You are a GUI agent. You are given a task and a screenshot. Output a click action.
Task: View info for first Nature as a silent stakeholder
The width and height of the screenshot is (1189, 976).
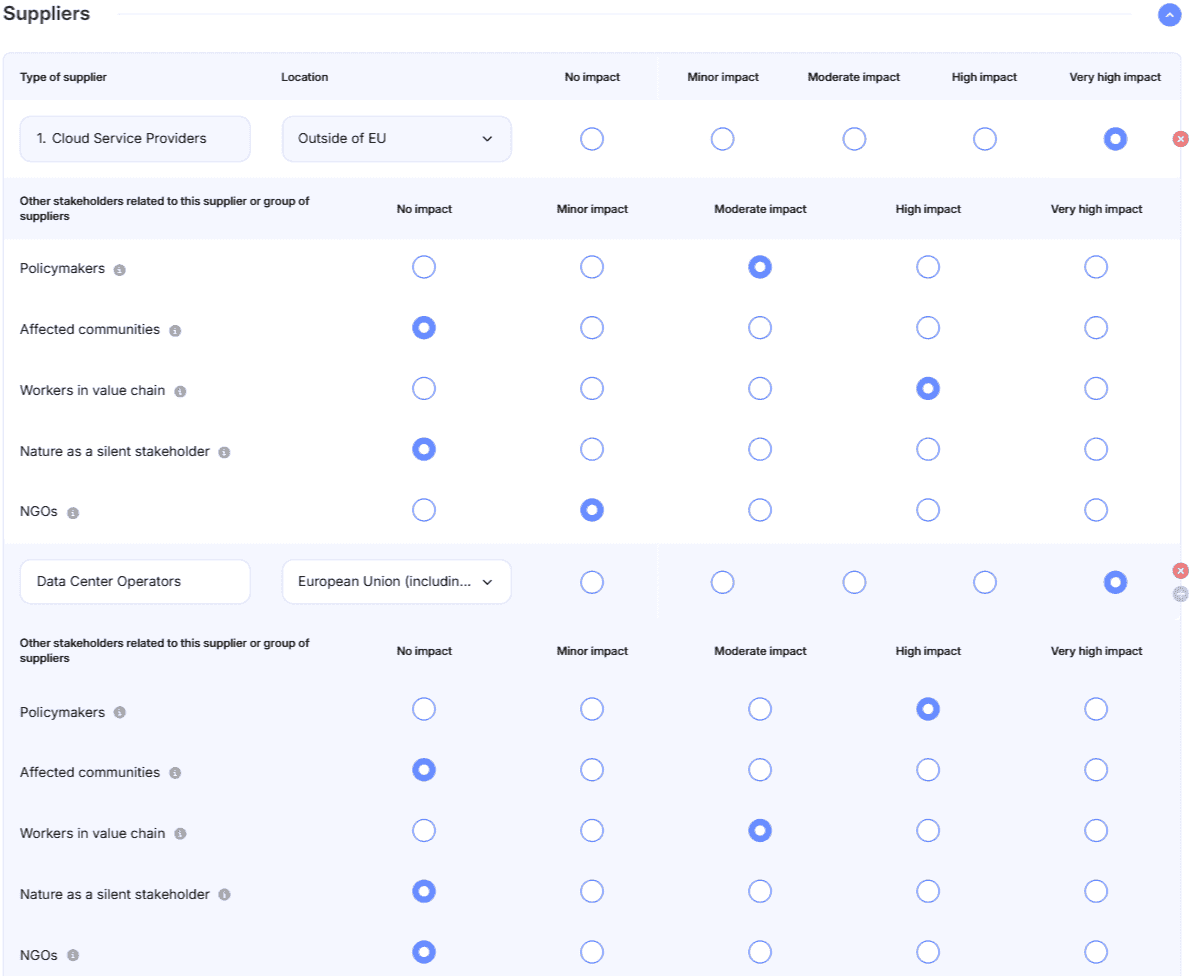[224, 453]
